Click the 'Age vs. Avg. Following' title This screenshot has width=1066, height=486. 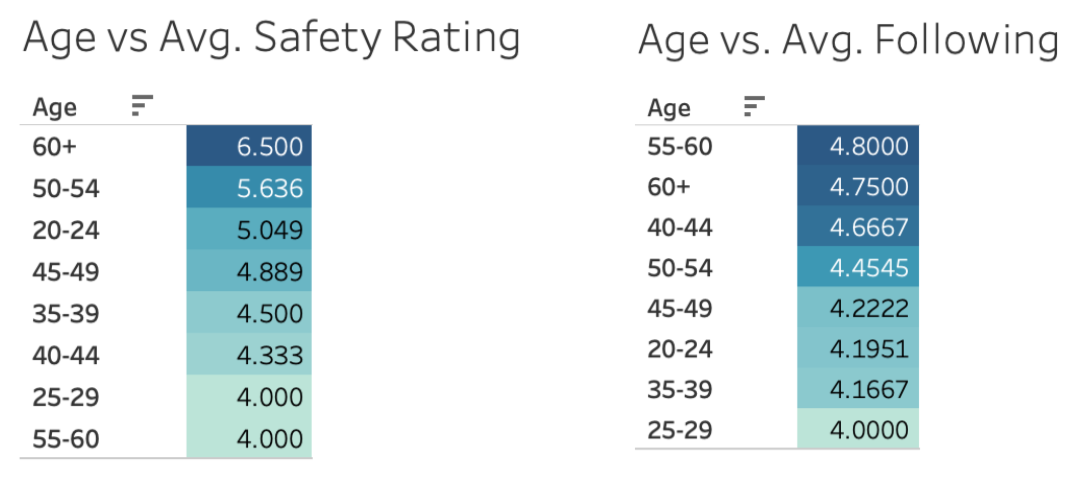[850, 39]
